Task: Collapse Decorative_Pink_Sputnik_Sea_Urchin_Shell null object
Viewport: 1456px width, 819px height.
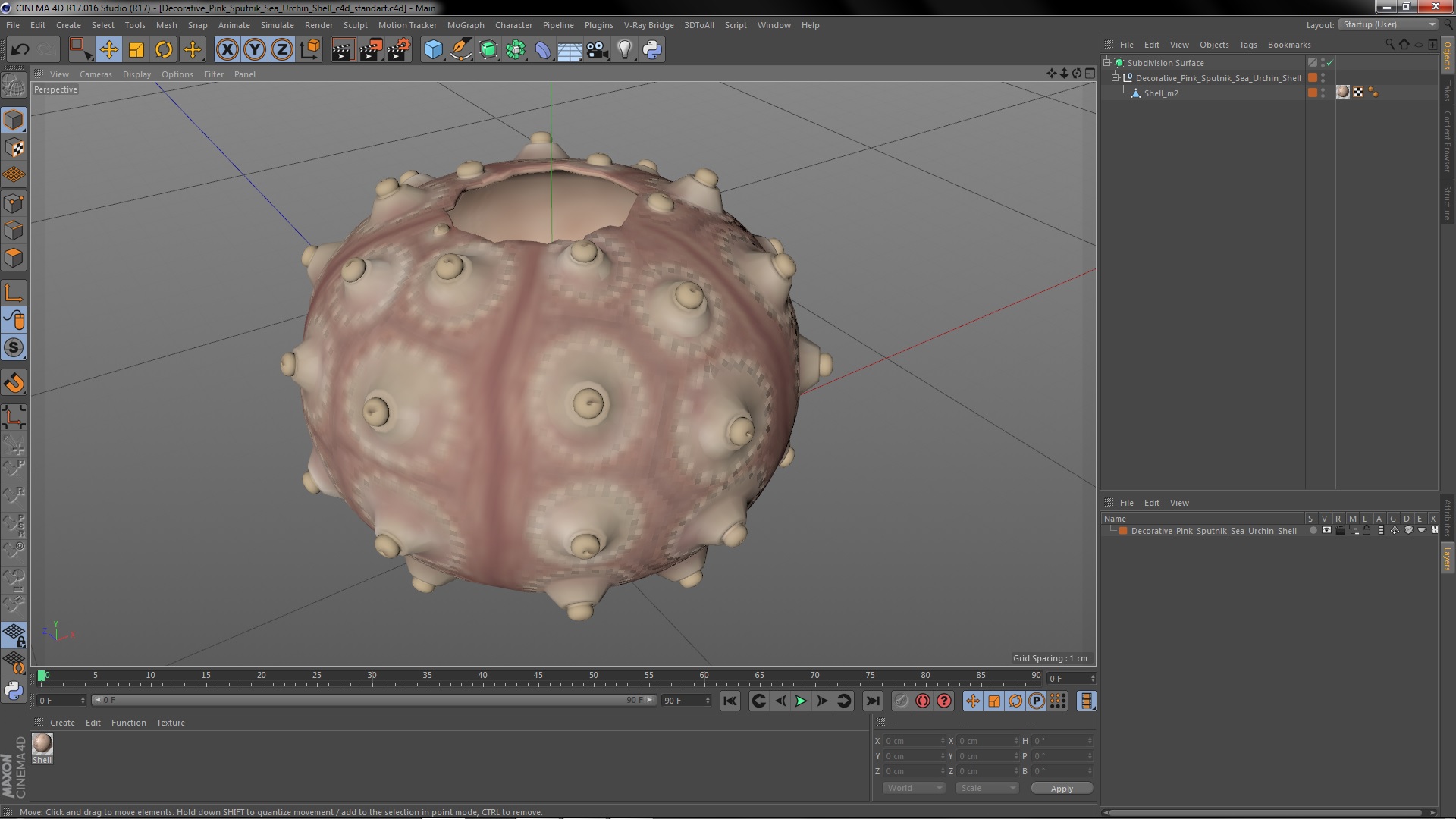Action: pyautogui.click(x=1116, y=77)
